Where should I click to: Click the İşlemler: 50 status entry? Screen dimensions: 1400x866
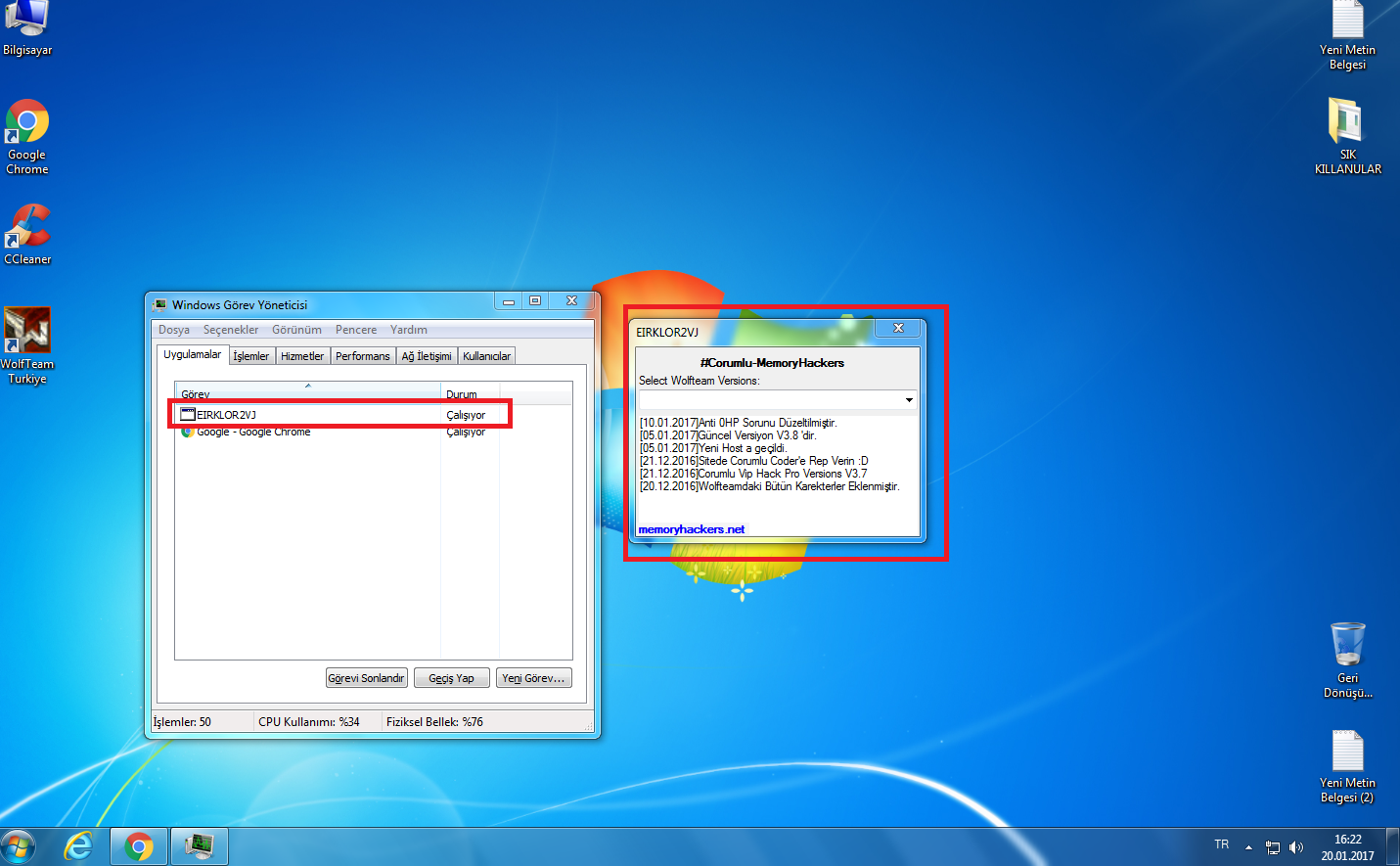tap(182, 722)
